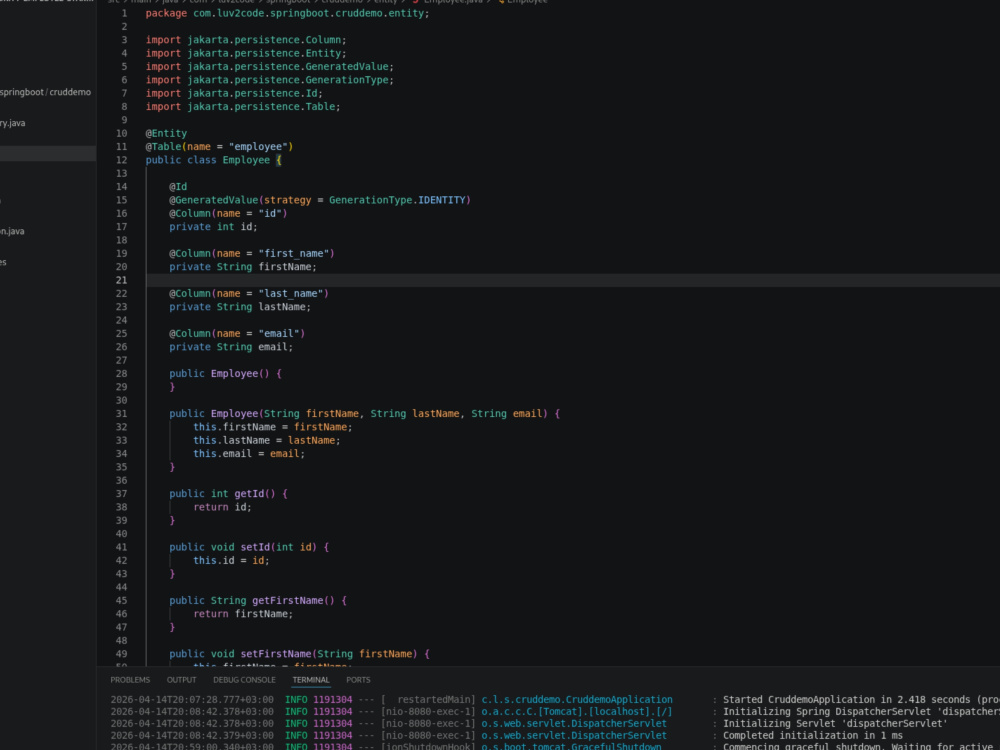Screen dimensions: 1000x750
Task: Click line number 12 in the gutter
Action: (x=121, y=160)
